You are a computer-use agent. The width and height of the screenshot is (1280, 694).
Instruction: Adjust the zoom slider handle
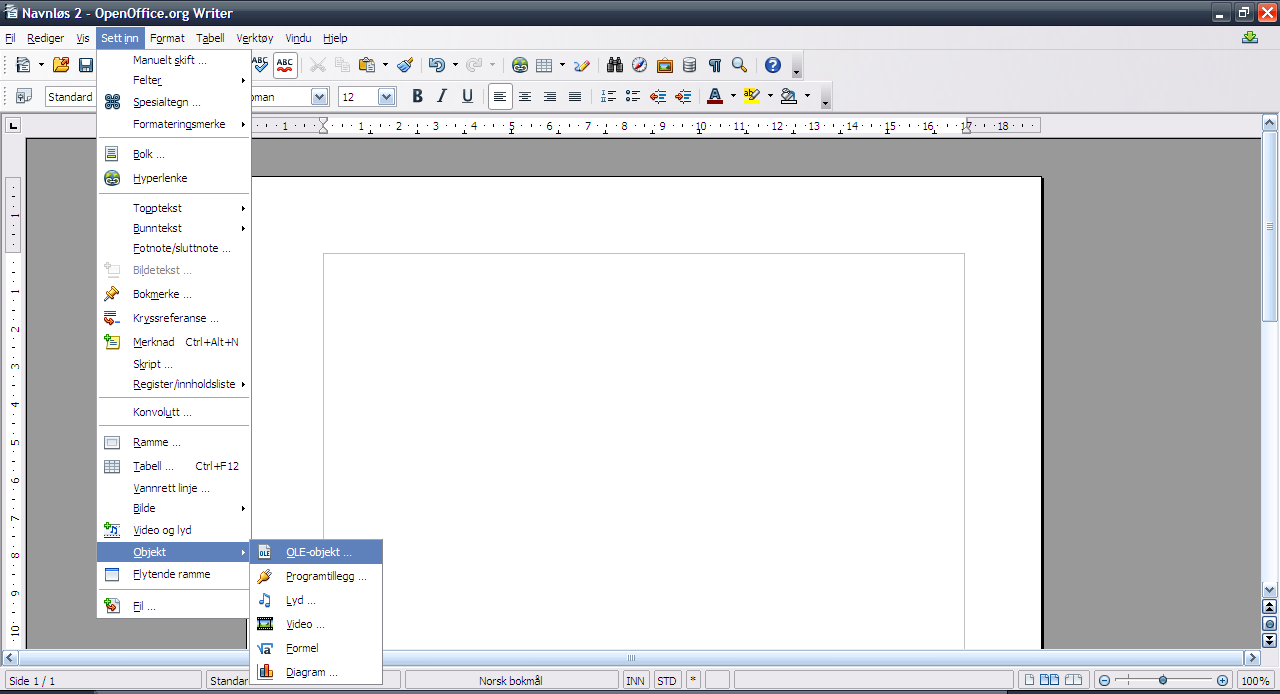[1163, 680]
